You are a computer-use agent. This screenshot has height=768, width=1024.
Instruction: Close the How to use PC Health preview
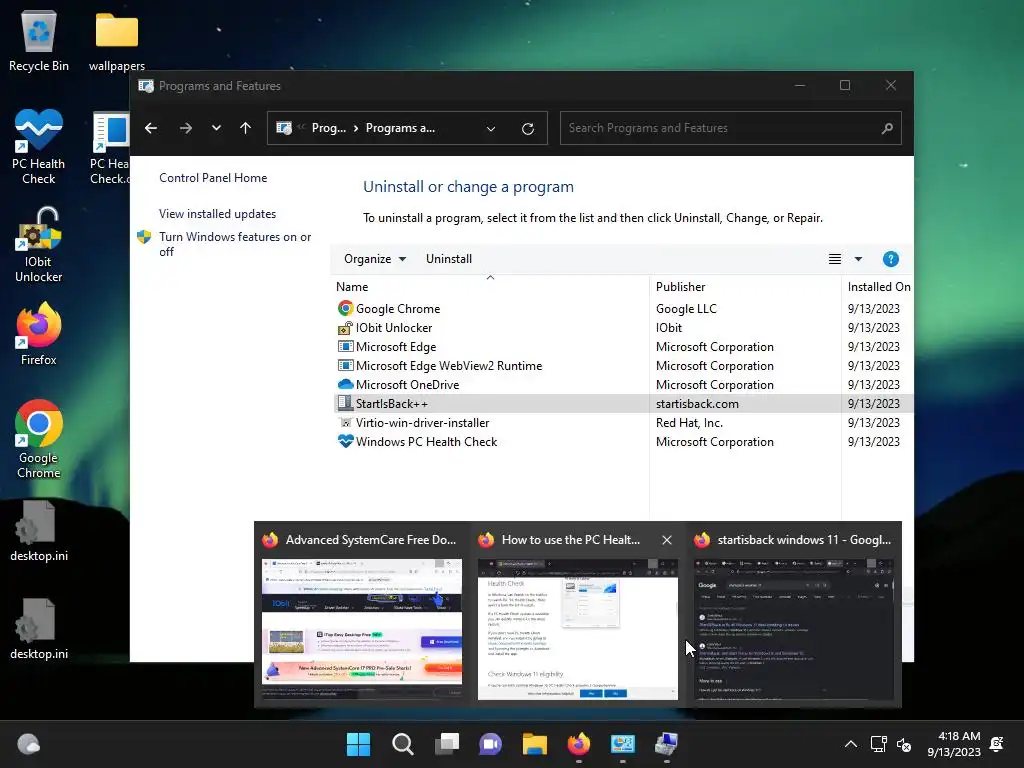(667, 540)
